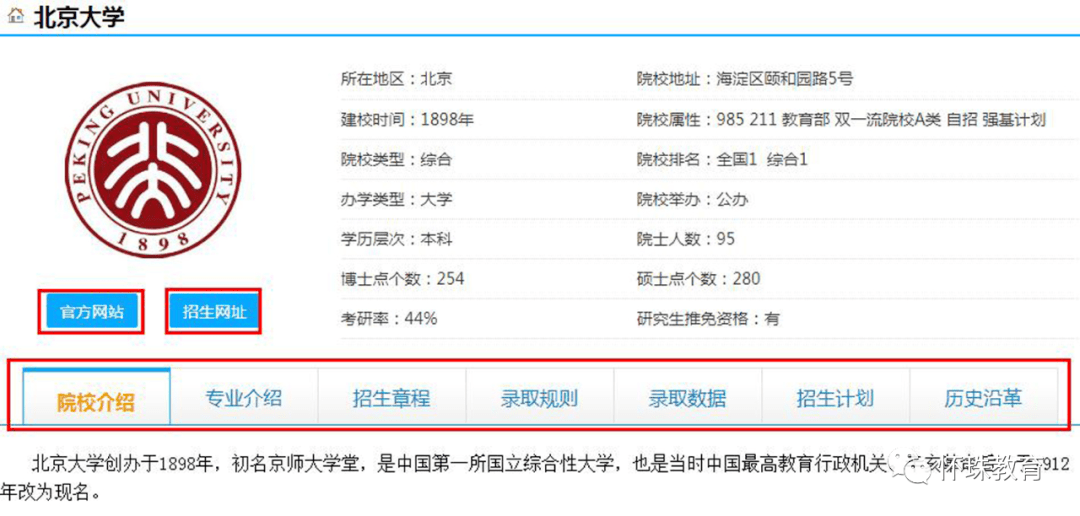Switch to the 专业介绍 tab
This screenshot has height=516, width=1080.
[x=244, y=398]
